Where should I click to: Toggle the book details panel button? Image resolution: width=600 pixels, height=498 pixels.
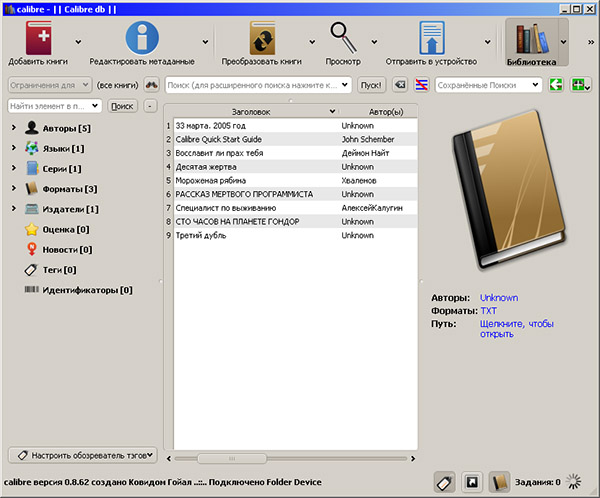click(x=498, y=483)
